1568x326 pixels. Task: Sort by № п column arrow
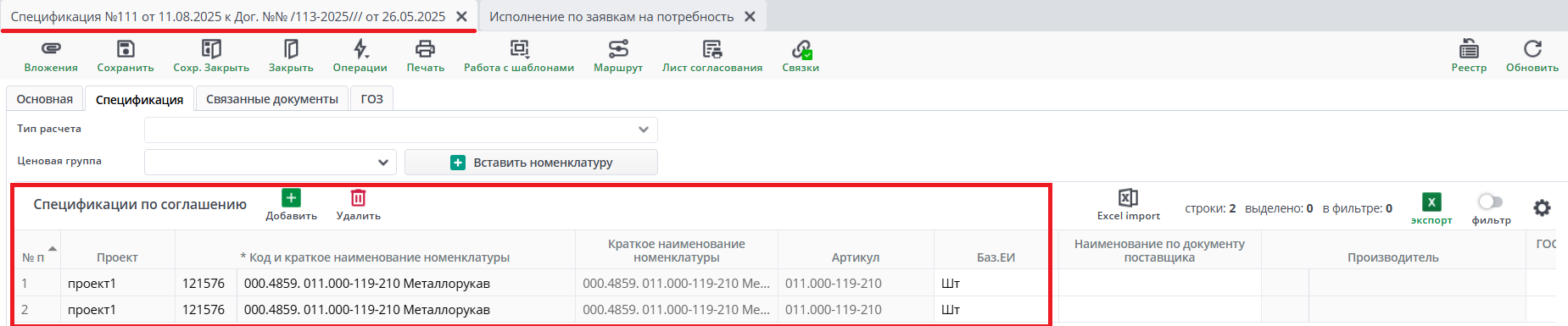(53, 248)
